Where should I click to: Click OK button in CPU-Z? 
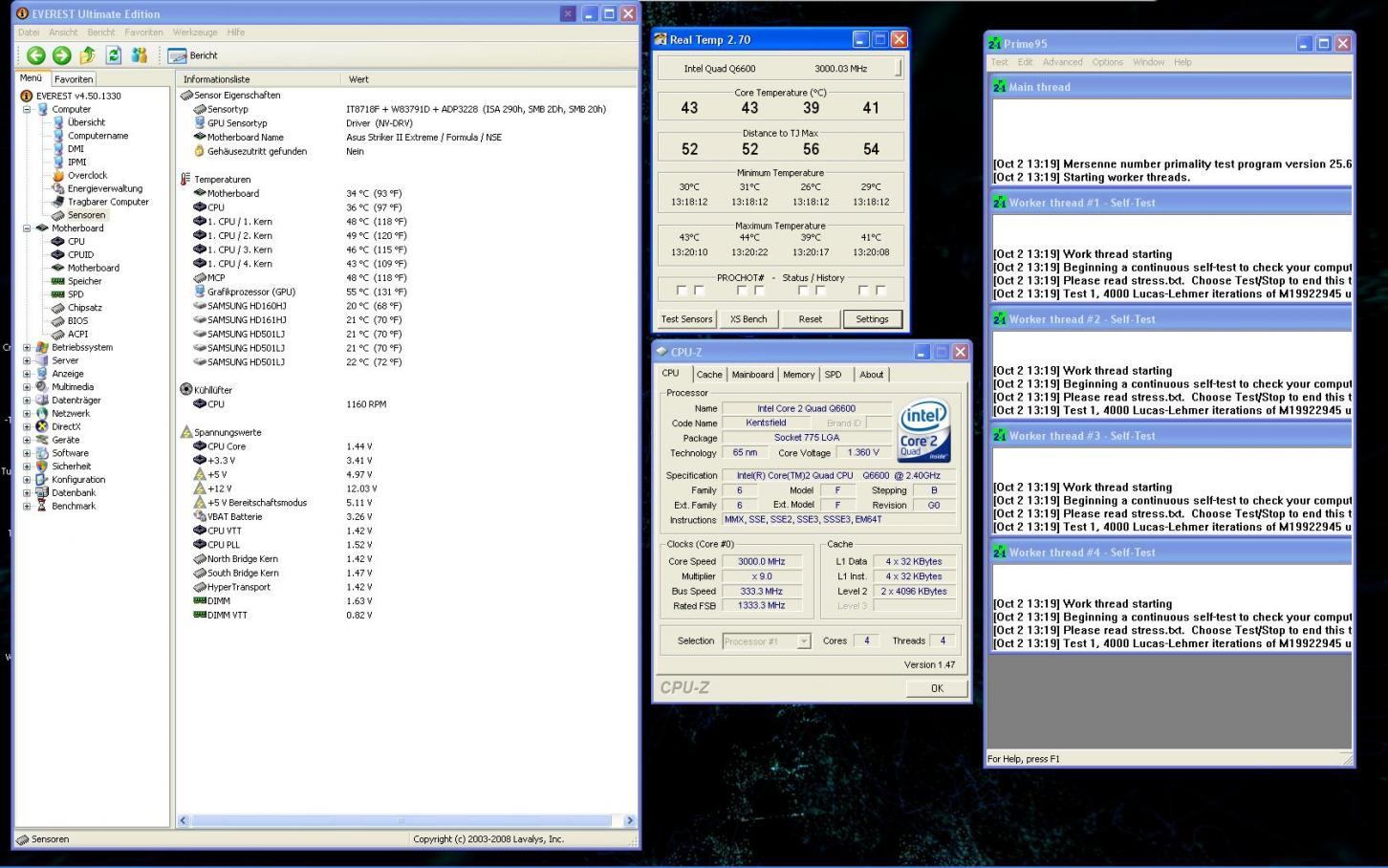point(937,688)
